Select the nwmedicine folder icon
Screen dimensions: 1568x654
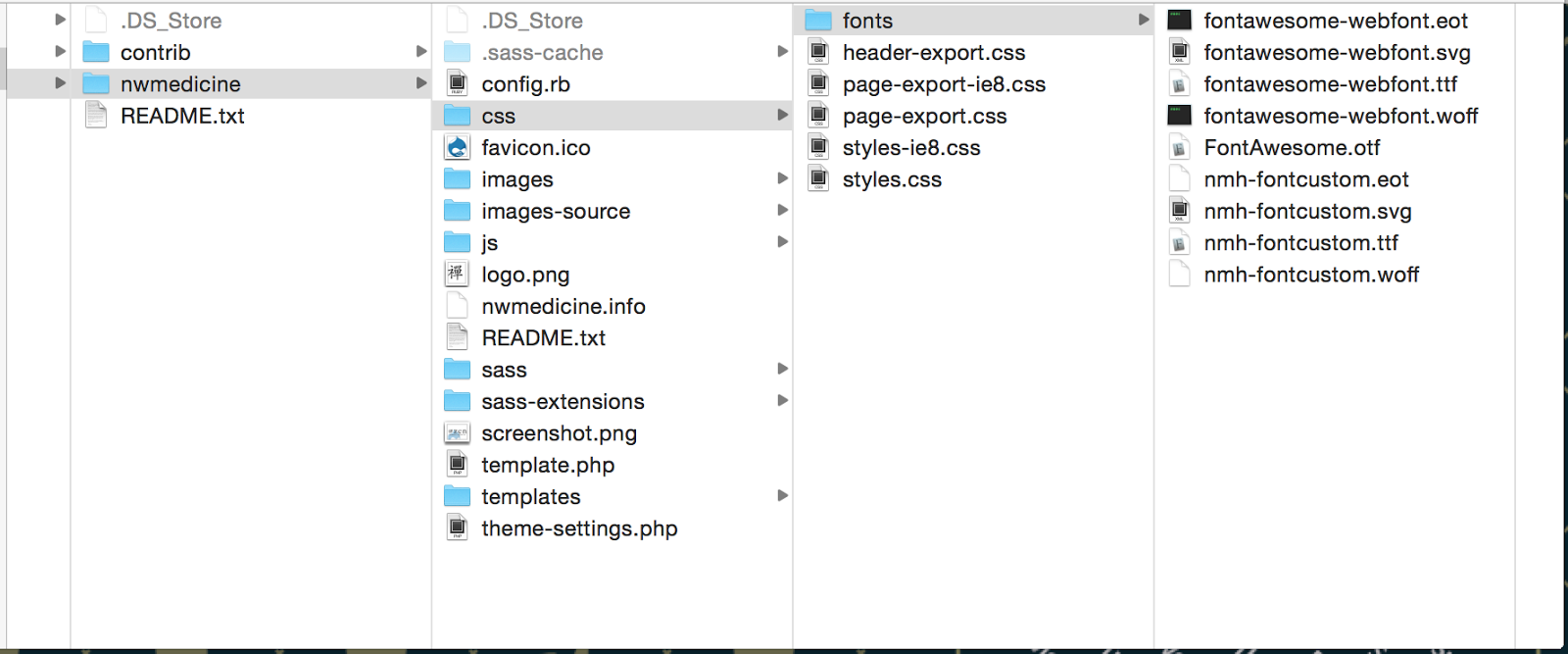[96, 84]
